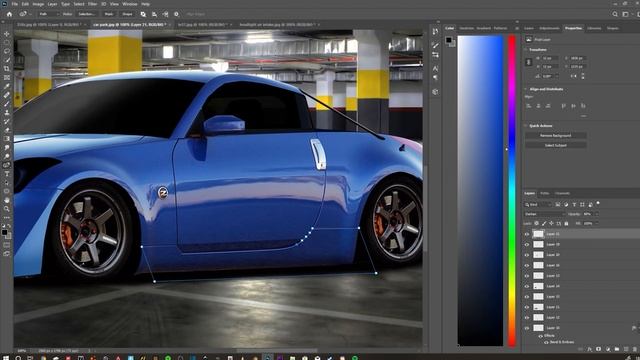640x360 pixels.
Task: Open the Darken blend mode dropdown
Action: pyautogui.click(x=545, y=214)
